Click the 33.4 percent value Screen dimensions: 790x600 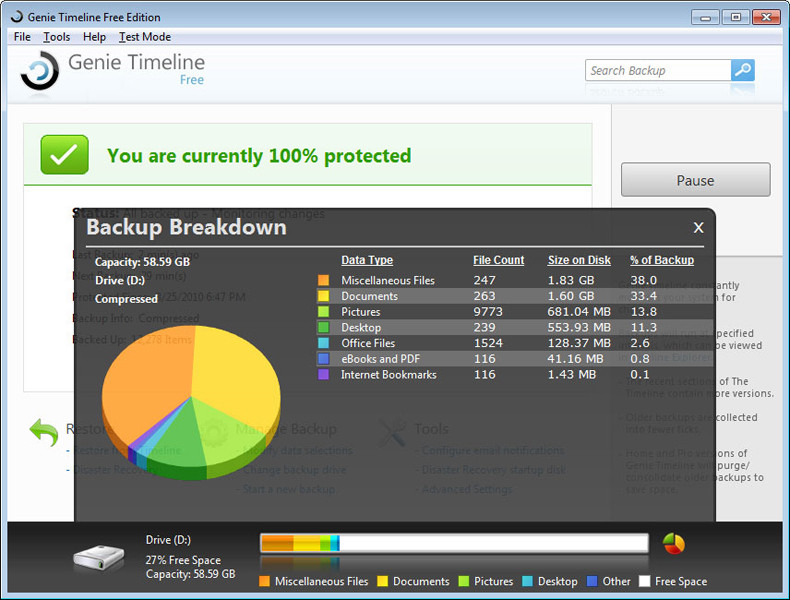[643, 296]
